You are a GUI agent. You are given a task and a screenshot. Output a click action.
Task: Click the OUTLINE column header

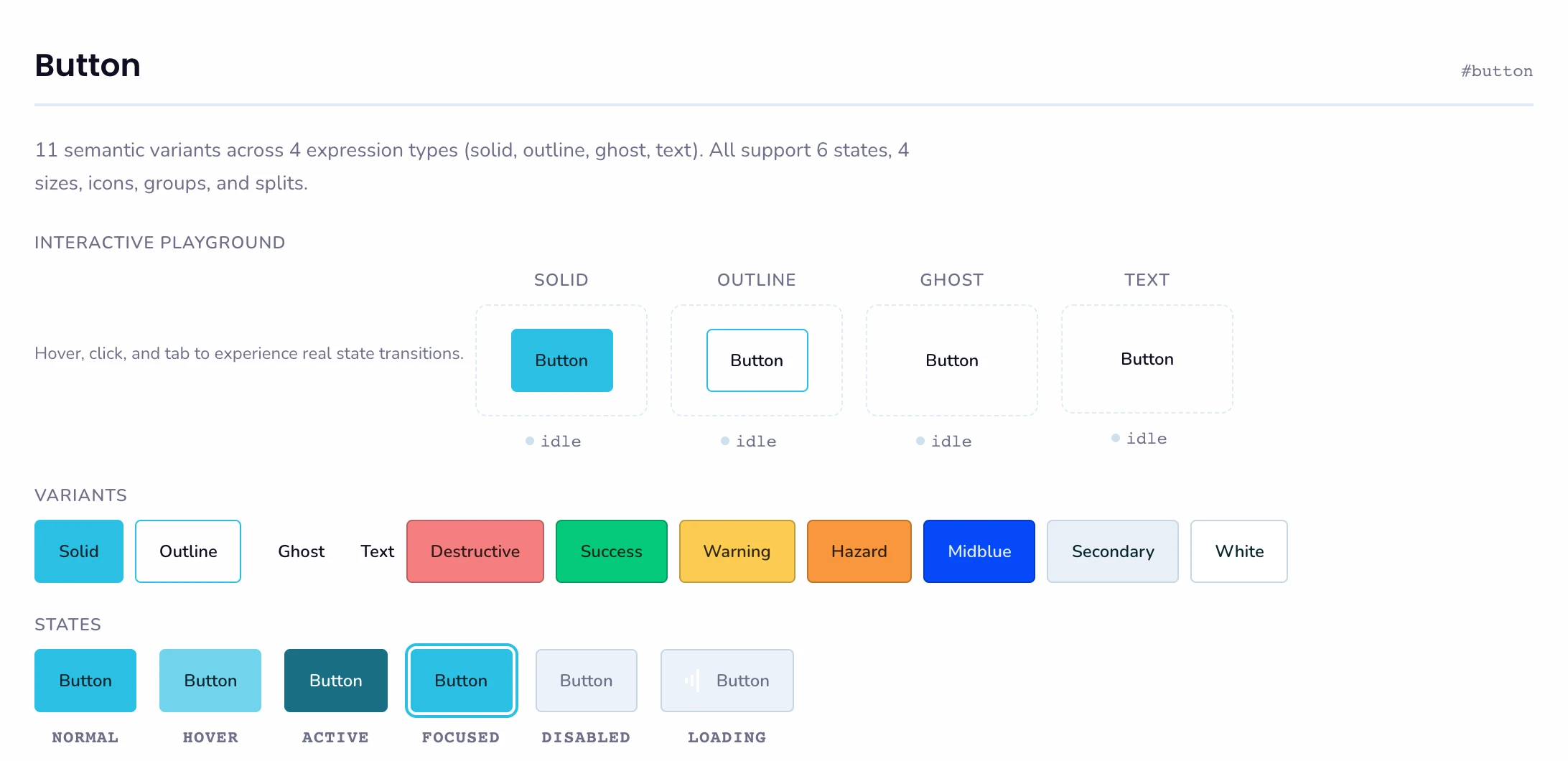[x=757, y=280]
